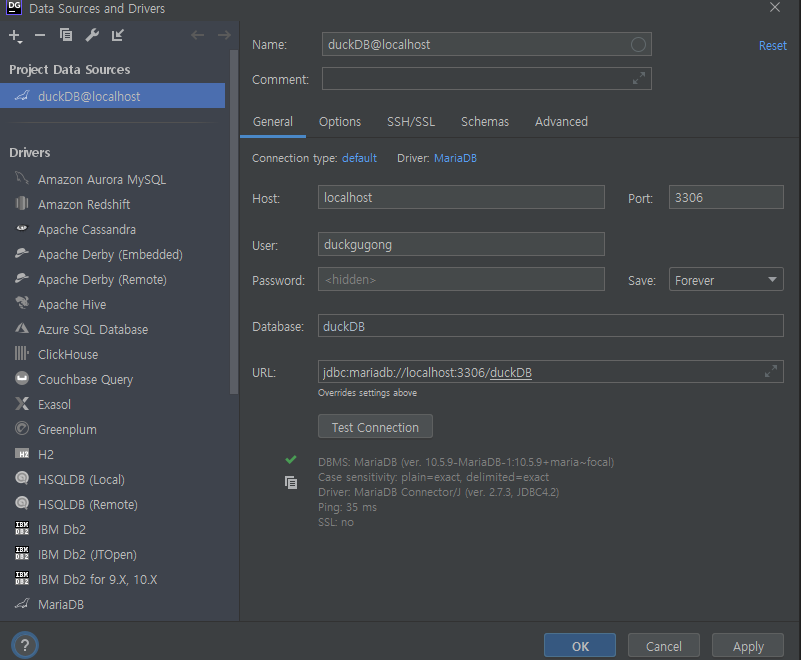Select Amazon Aurora MySQL driver

[114, 179]
